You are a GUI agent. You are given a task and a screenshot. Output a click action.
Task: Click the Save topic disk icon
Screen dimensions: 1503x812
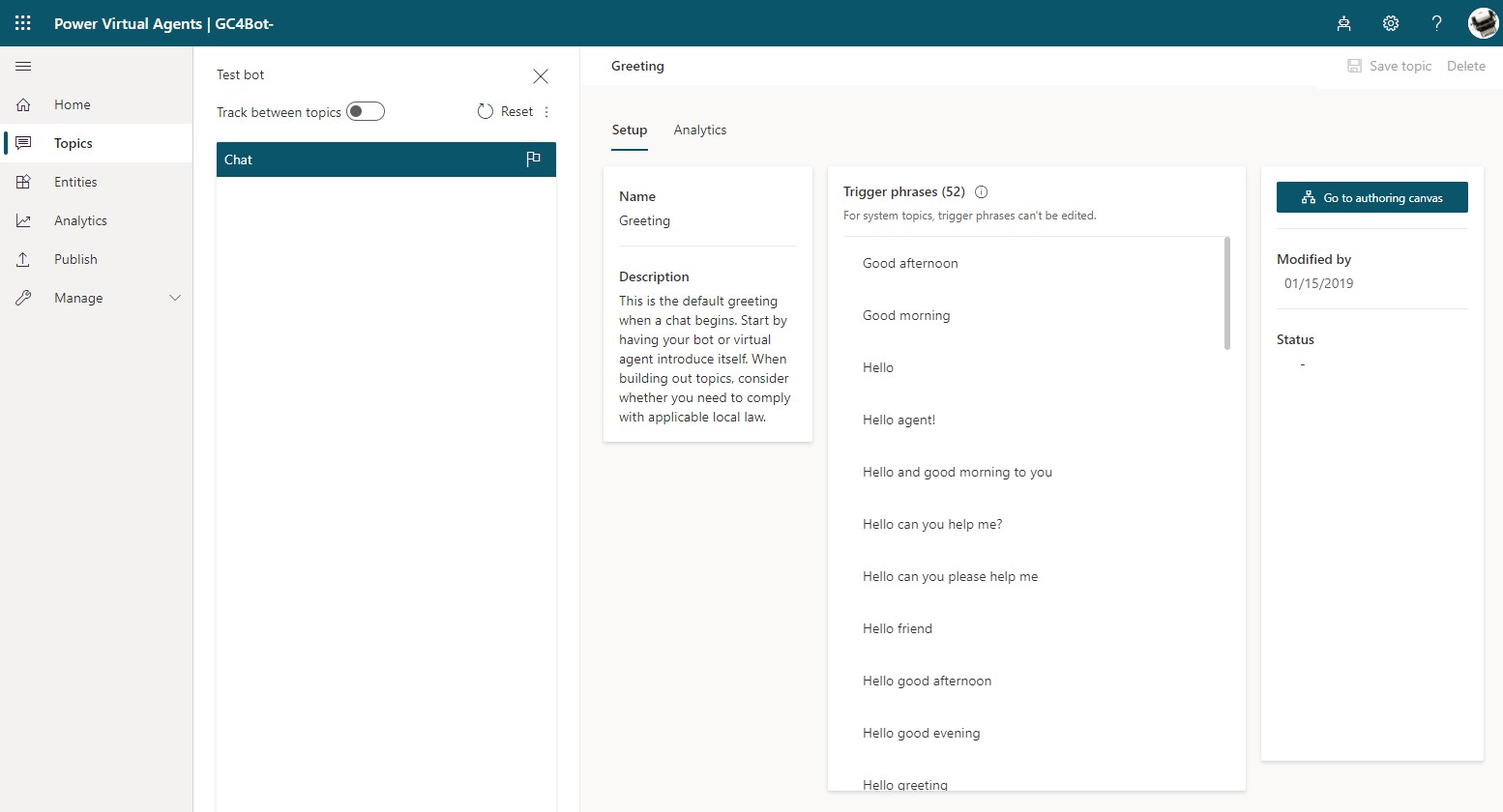pos(1354,66)
